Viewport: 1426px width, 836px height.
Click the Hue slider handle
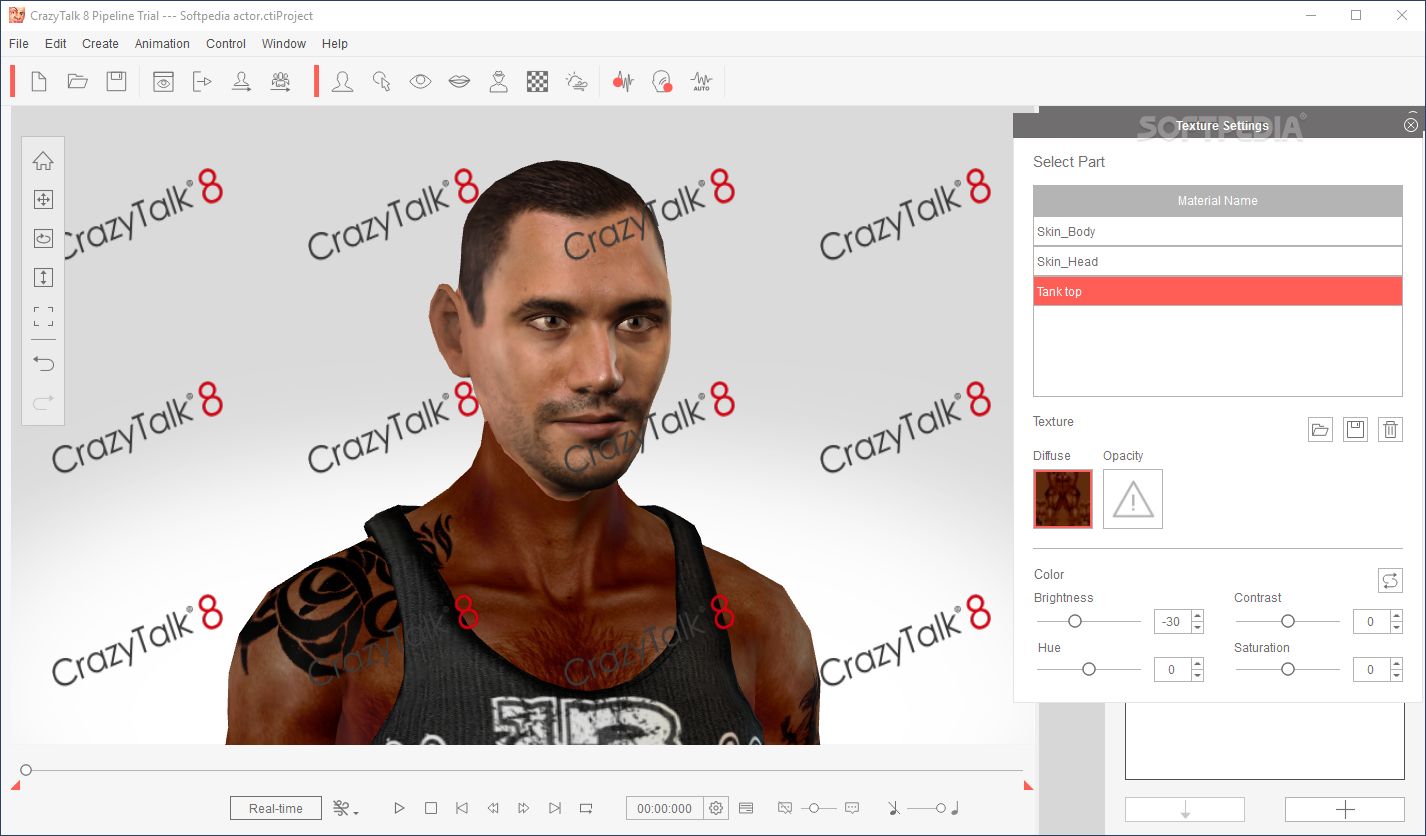(1089, 669)
